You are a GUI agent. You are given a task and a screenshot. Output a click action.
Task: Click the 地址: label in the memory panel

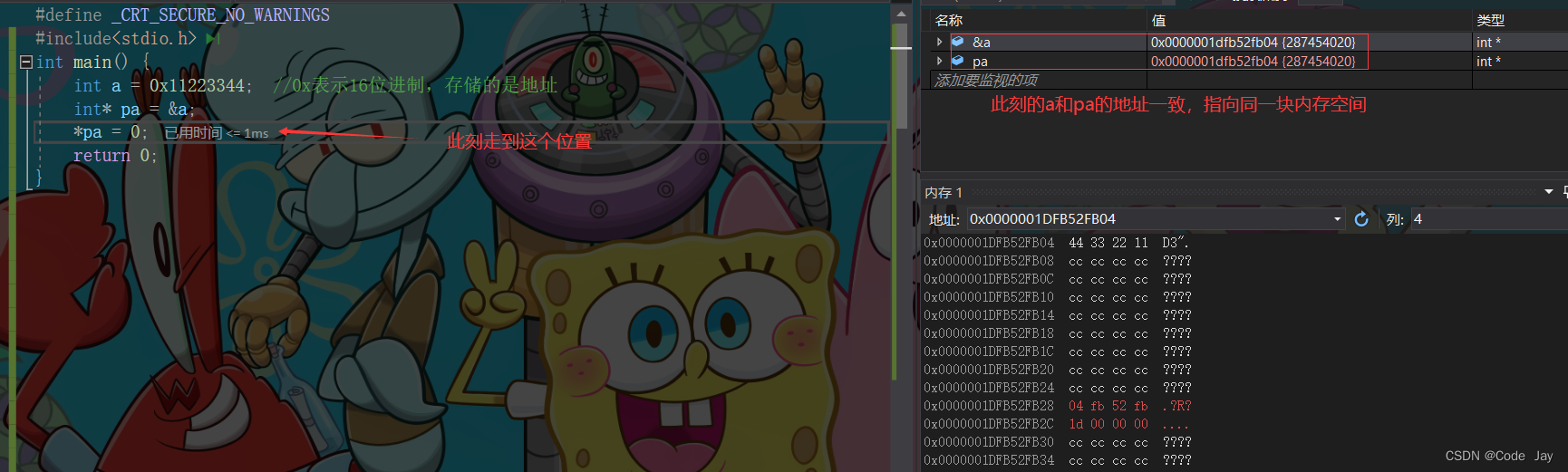(944, 219)
